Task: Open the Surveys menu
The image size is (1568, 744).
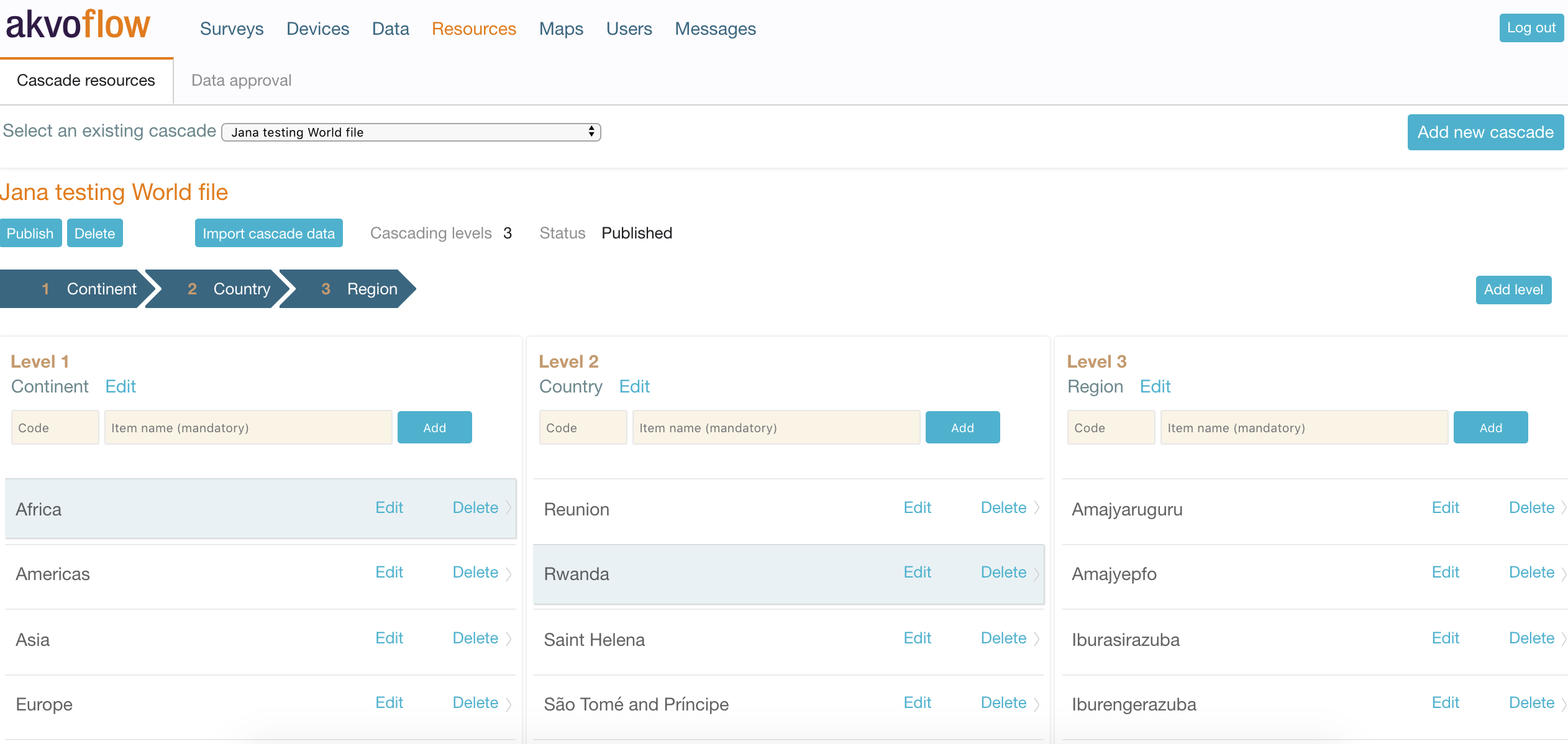Action: [232, 29]
